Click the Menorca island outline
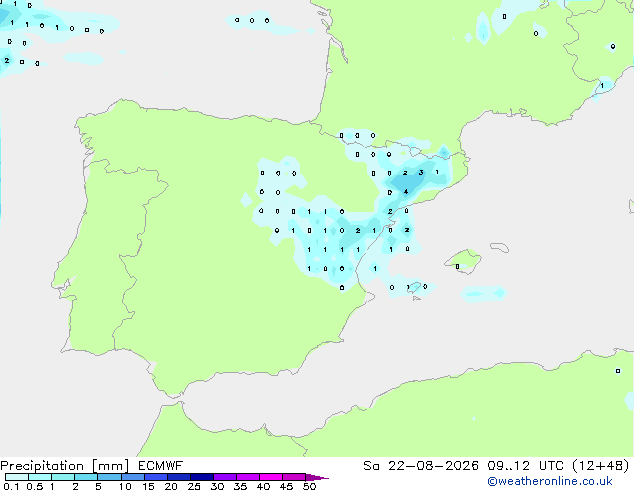The height and width of the screenshot is (490, 634). pyautogui.click(x=499, y=247)
